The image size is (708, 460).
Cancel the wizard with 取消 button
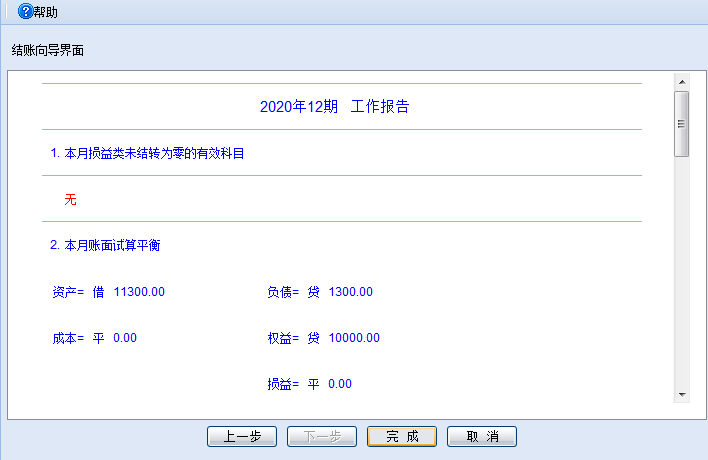(x=482, y=437)
